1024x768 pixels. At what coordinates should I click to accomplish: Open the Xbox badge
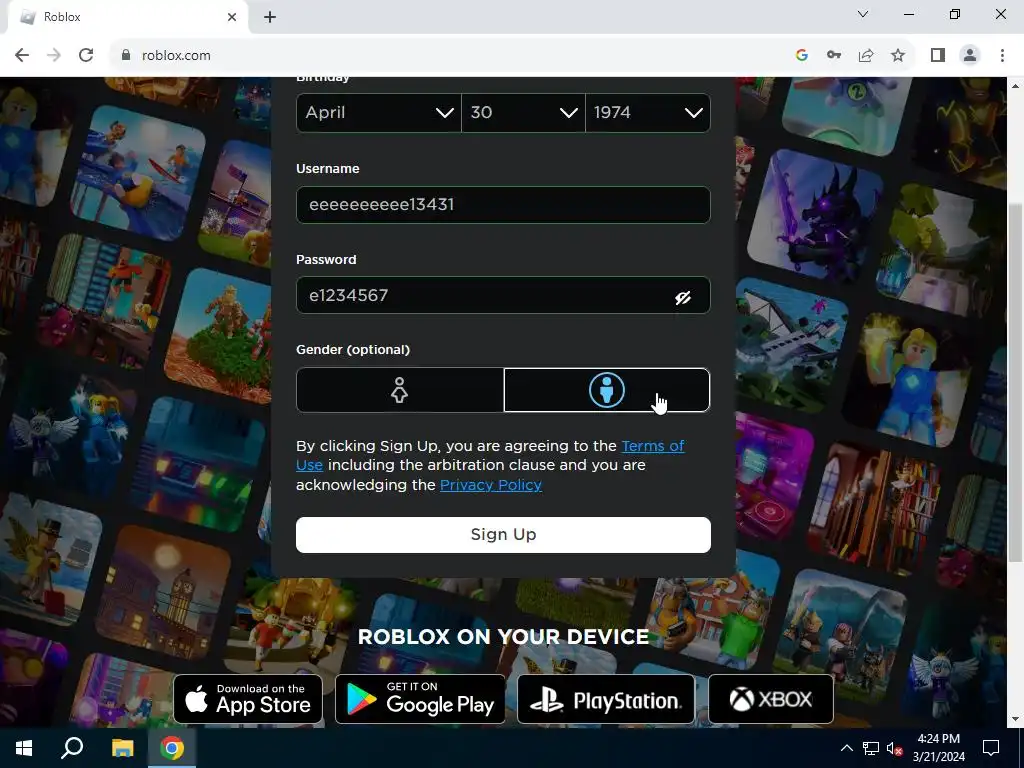pos(771,699)
